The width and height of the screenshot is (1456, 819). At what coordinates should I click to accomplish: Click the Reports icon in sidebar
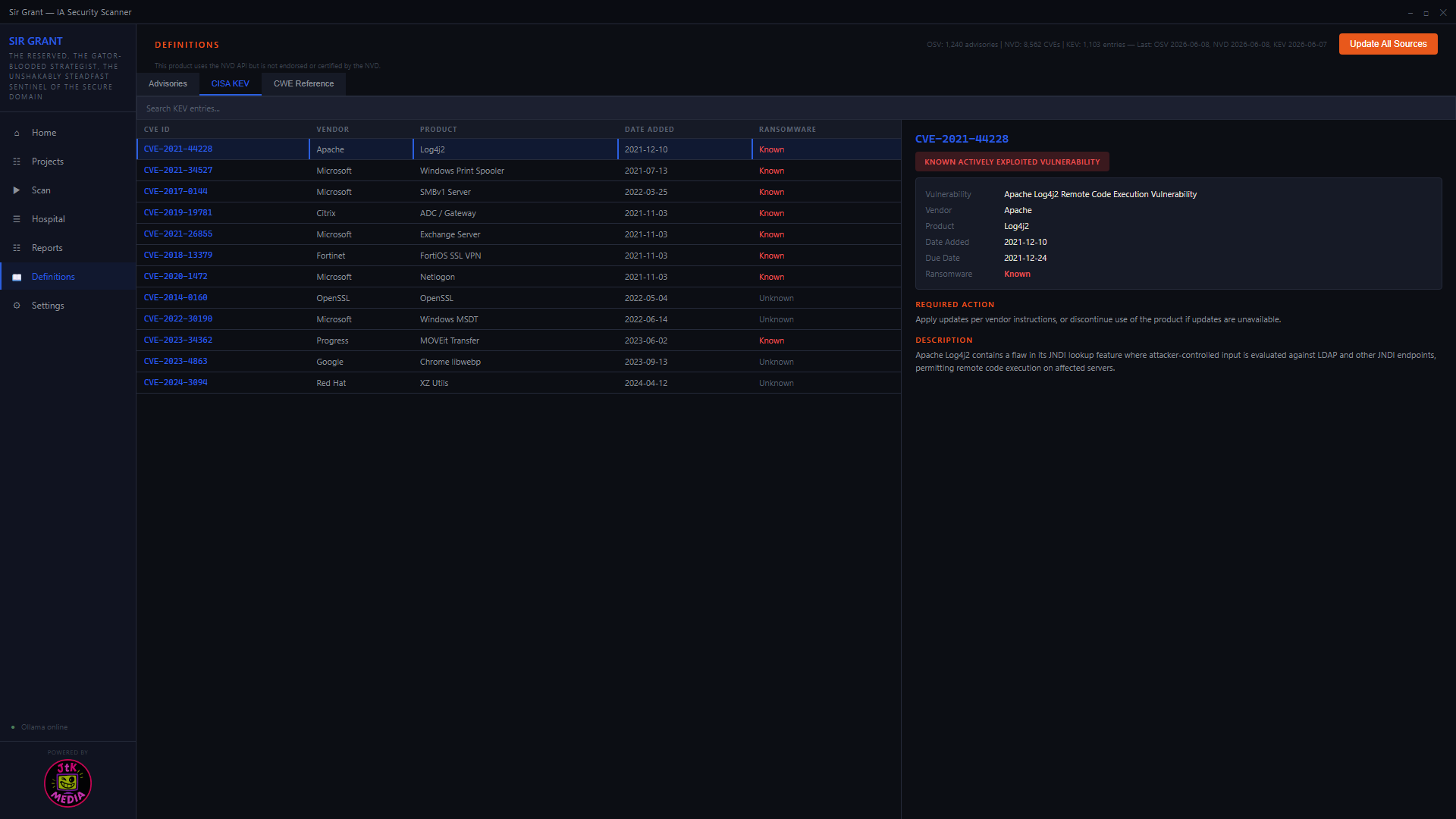point(17,248)
